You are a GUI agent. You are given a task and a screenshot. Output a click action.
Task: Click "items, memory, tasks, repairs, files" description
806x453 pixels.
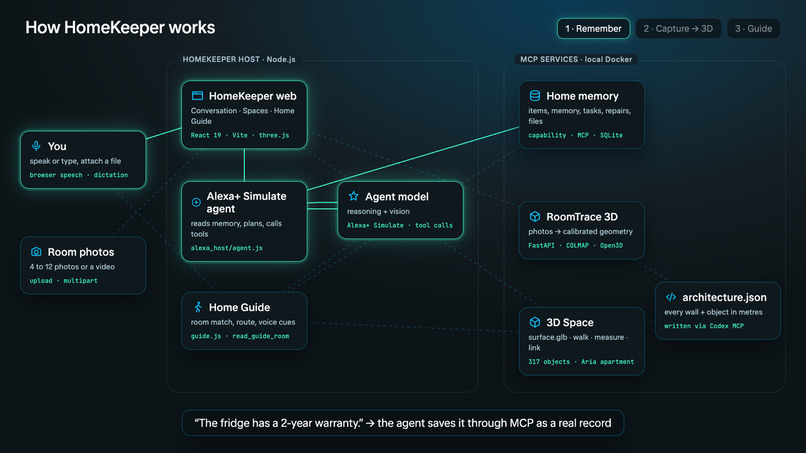(x=579, y=116)
